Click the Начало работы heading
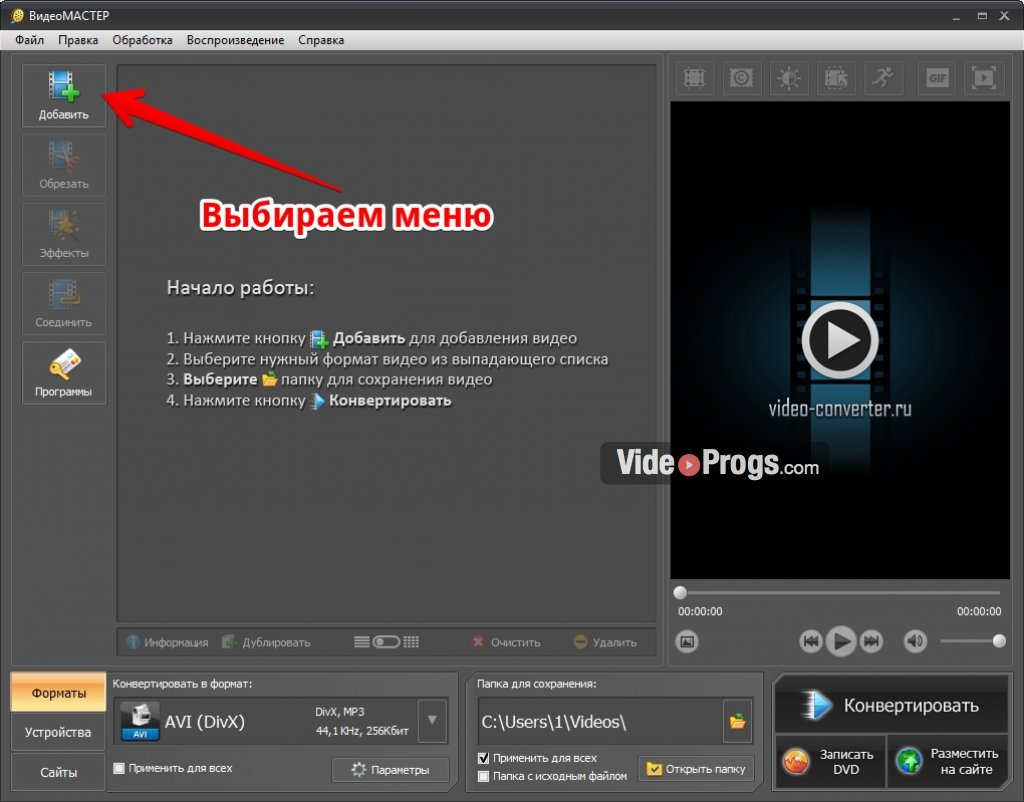 pos(240,287)
